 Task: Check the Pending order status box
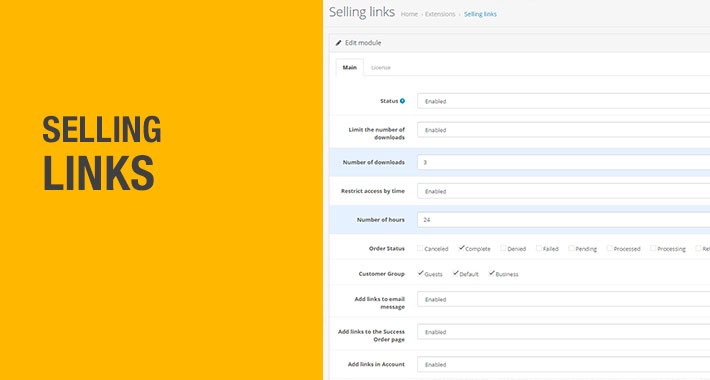[x=571, y=248]
